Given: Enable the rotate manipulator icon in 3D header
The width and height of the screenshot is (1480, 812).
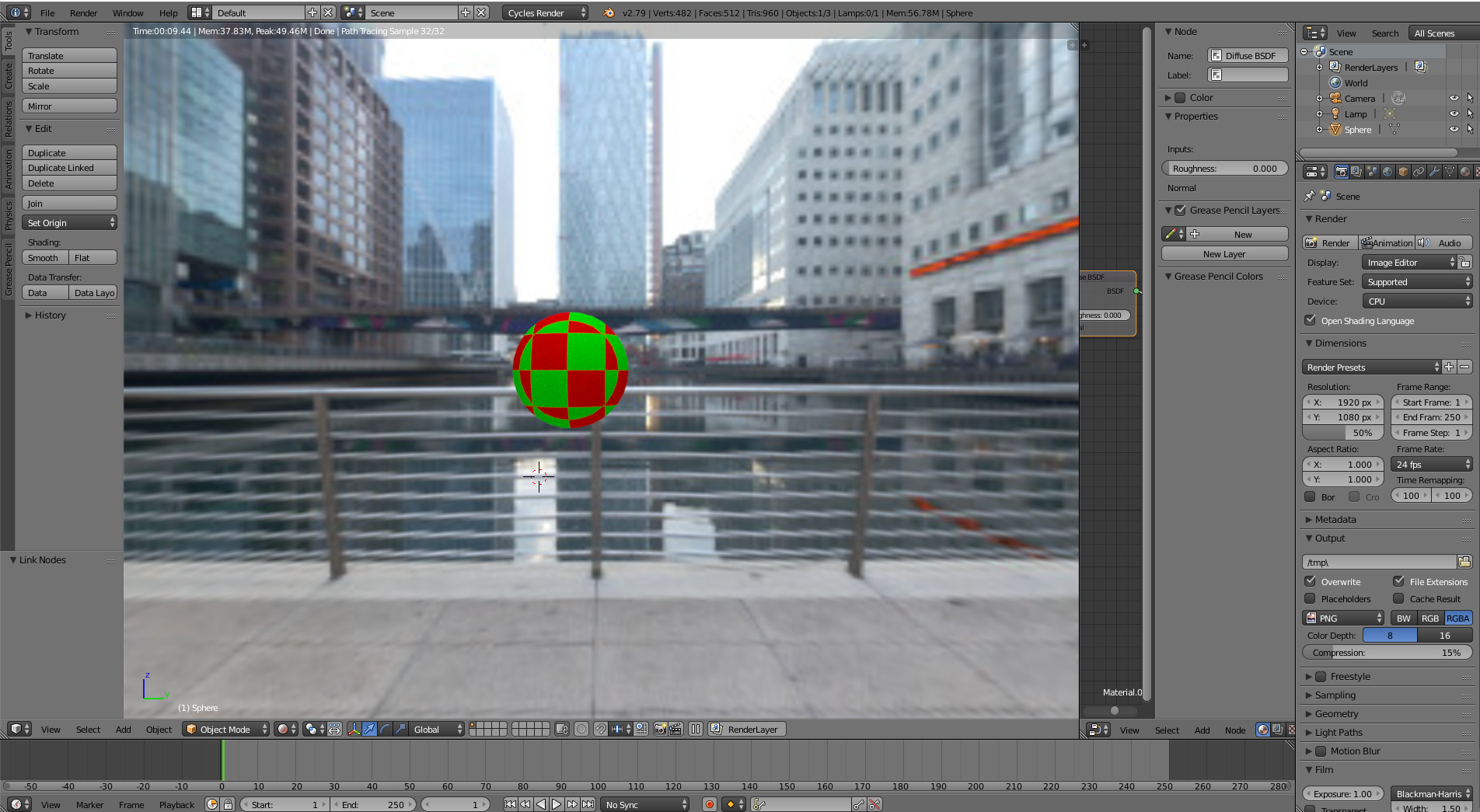Looking at the screenshot, I should [385, 729].
